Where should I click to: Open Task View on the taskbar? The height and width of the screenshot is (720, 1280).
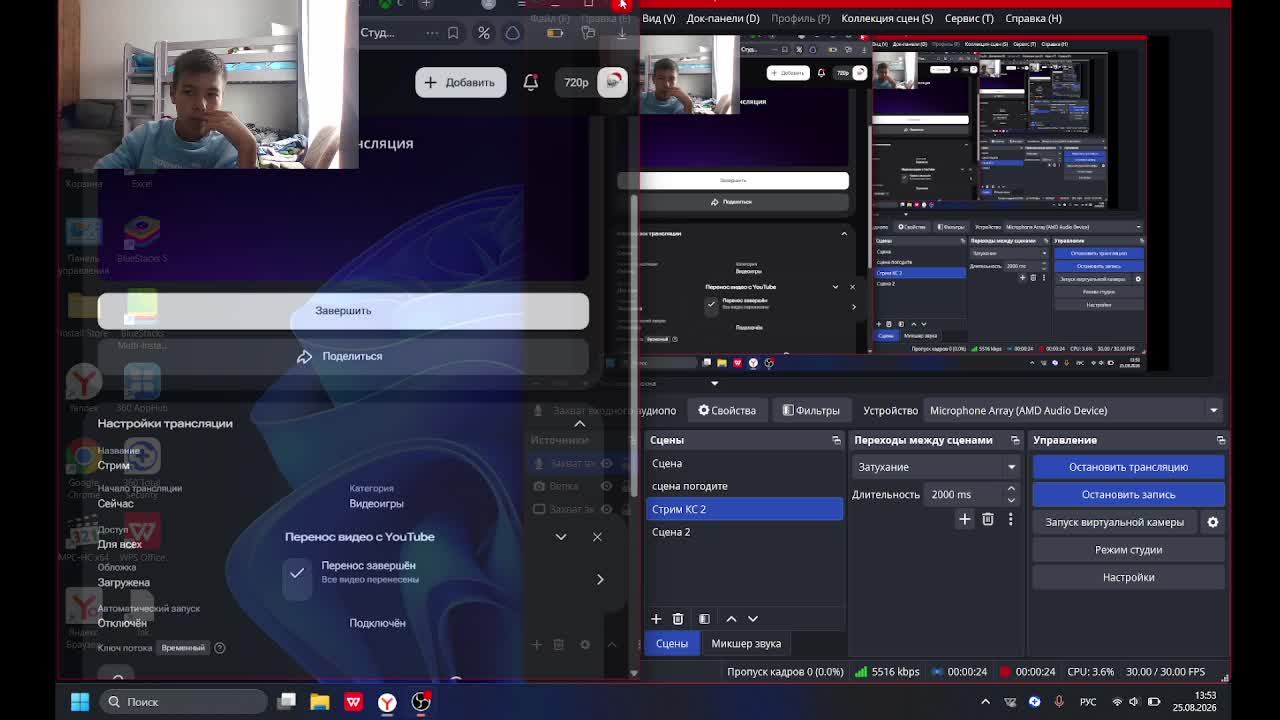coord(286,702)
